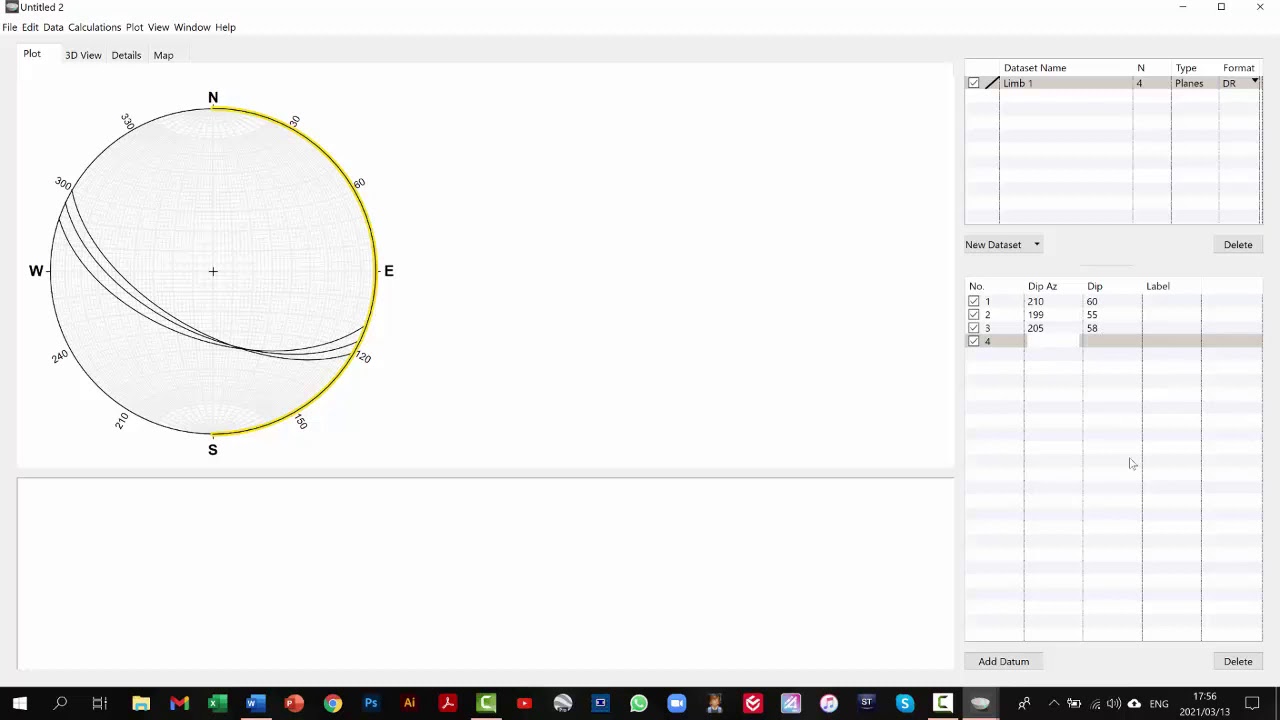The height and width of the screenshot is (720, 1280).
Task: Click the line symbol icon for Limb 1
Action: pos(991,83)
